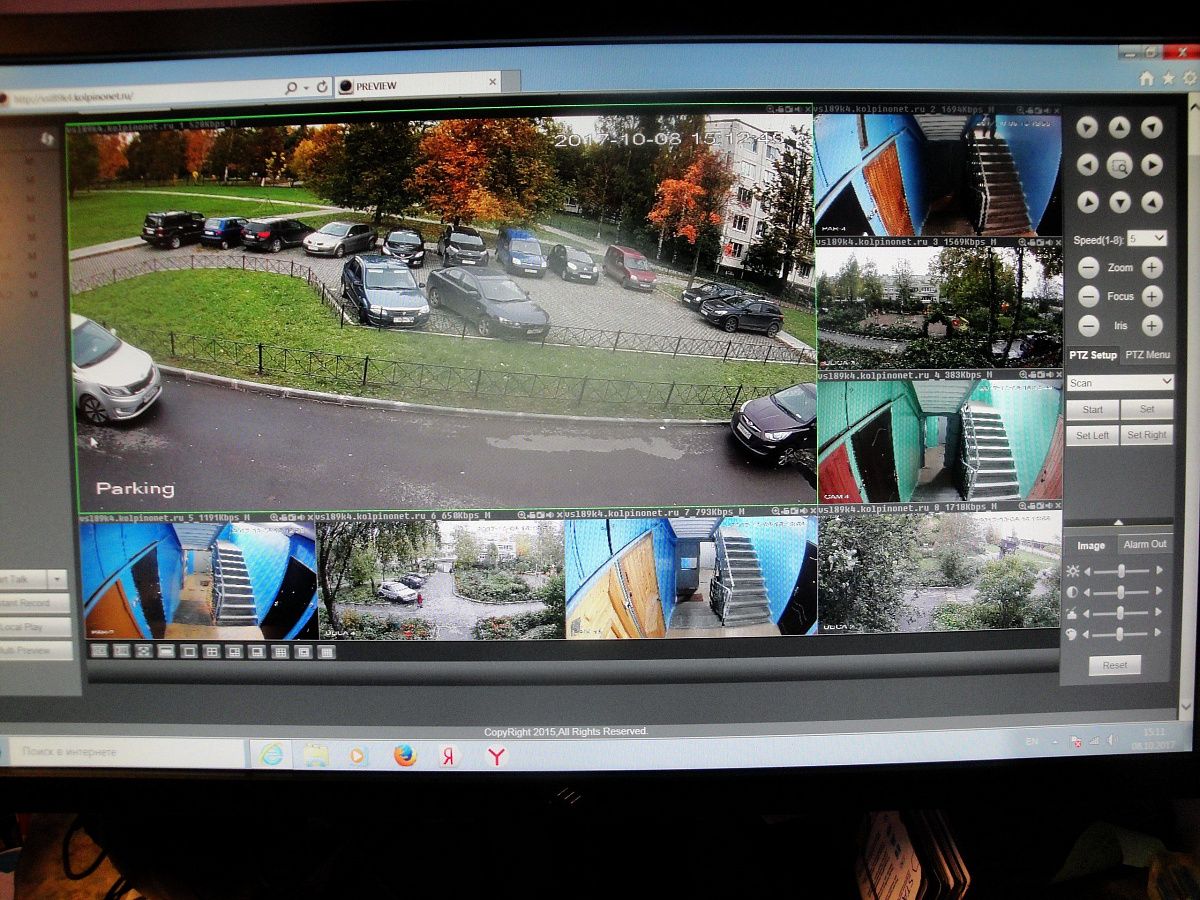Adjust the brightness slider handle

[x=1122, y=570]
